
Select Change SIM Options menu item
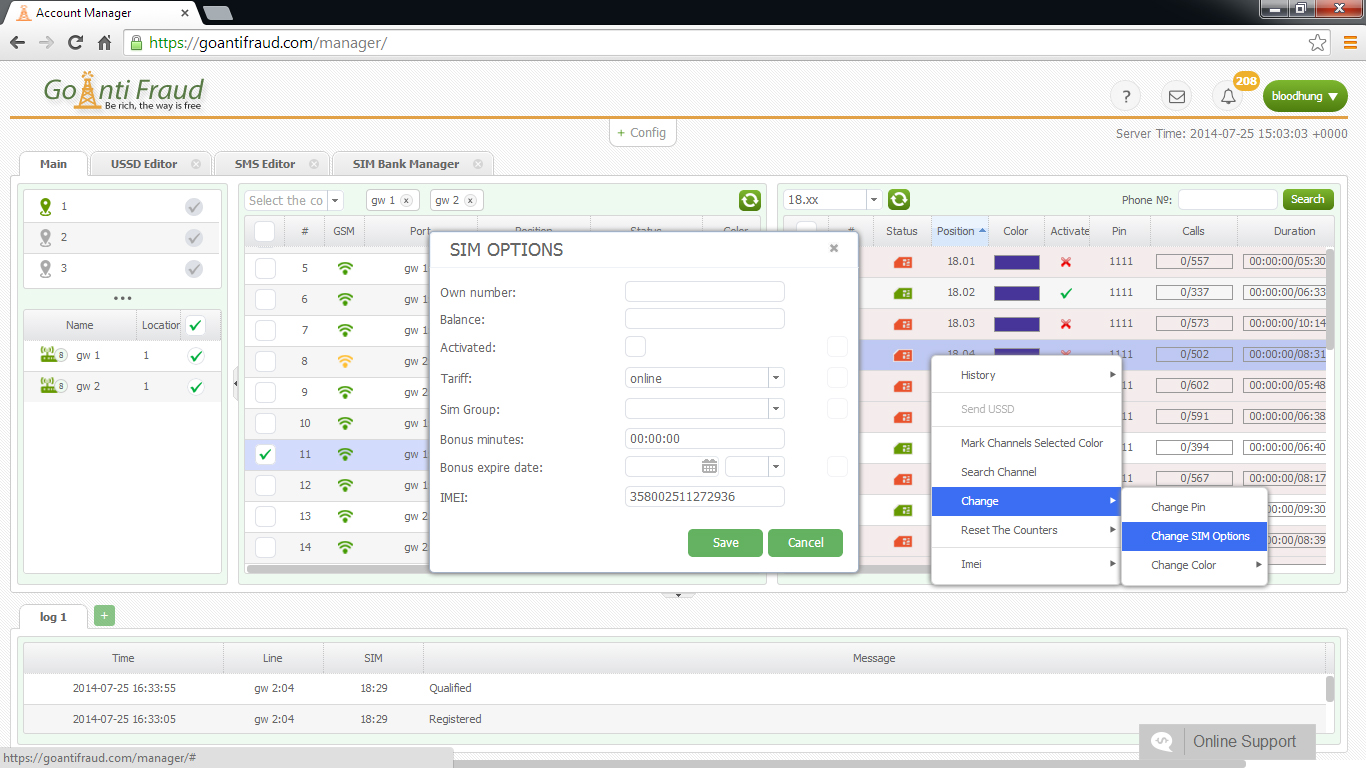[x=1199, y=536]
